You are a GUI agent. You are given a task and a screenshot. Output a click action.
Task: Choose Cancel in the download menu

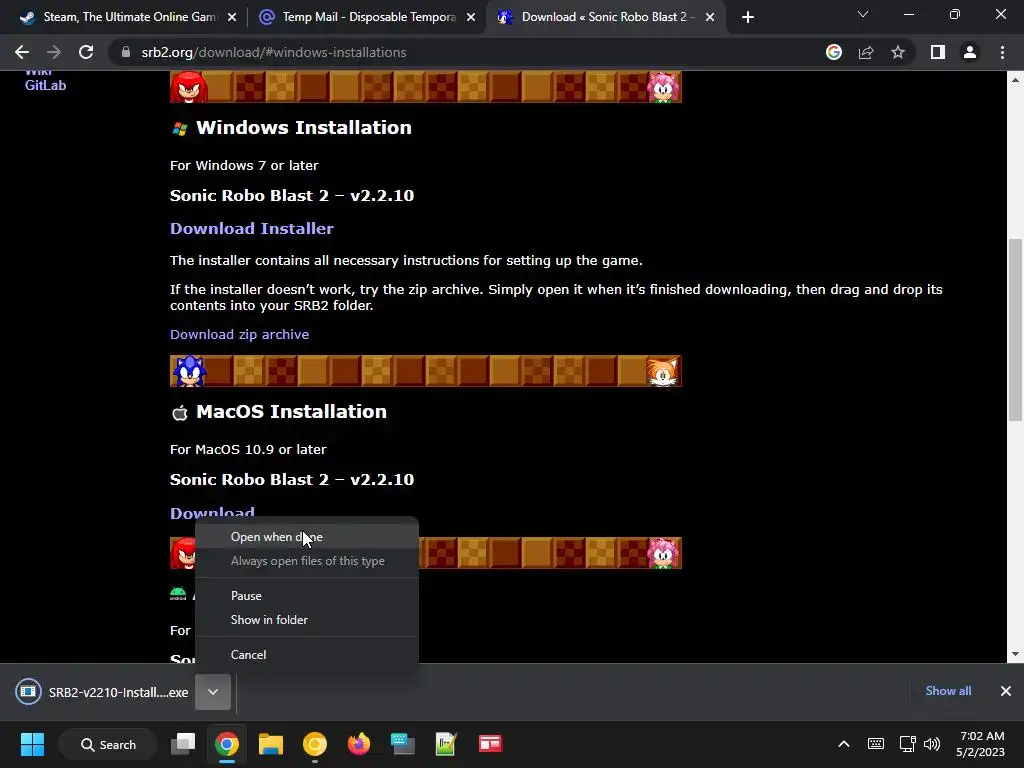(306, 654)
